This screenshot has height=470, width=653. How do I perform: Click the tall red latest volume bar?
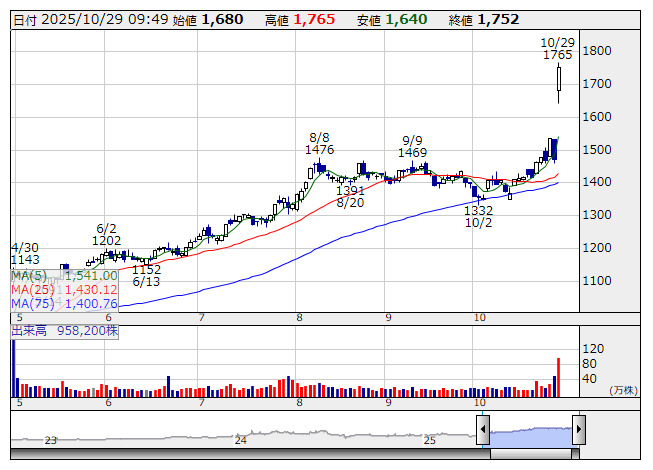pos(558,377)
